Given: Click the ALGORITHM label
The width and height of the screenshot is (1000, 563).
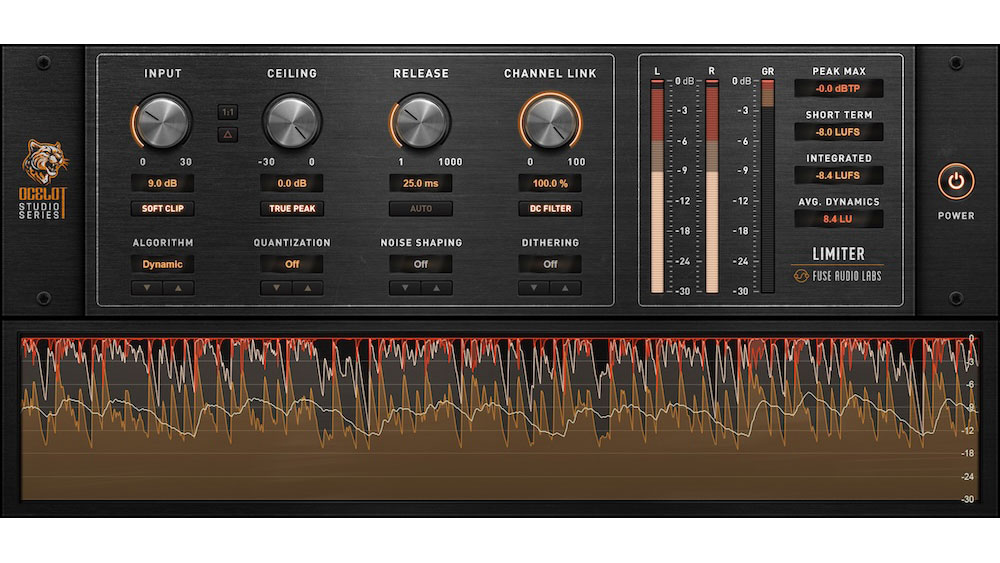Looking at the screenshot, I should coord(163,243).
